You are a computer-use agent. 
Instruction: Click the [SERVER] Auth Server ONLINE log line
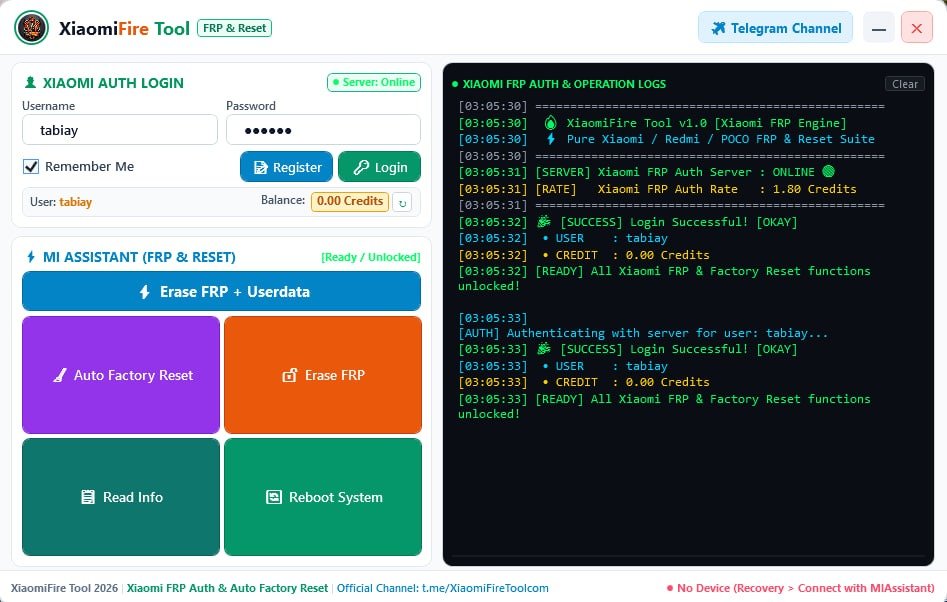point(646,172)
